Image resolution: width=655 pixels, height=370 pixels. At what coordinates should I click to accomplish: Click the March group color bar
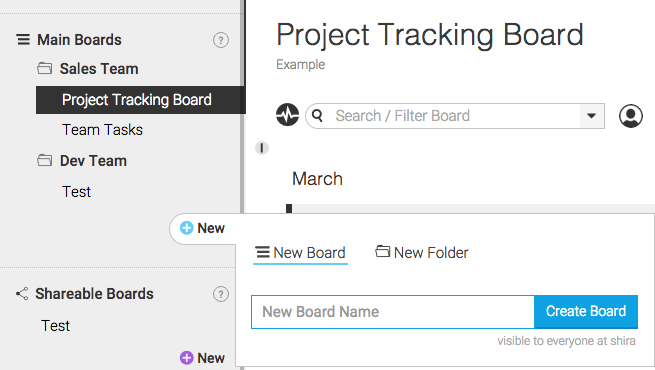(x=289, y=208)
